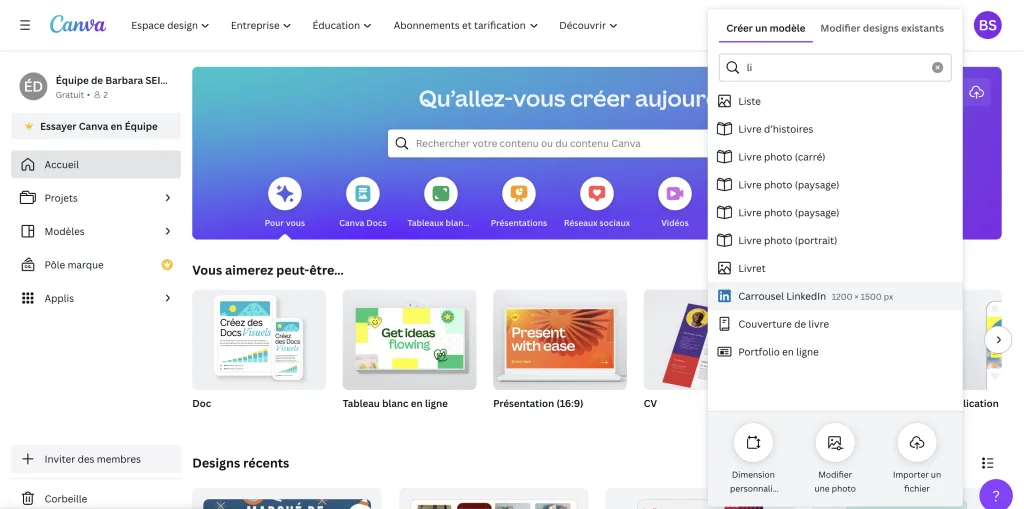
Task: Select the Liste result
Action: pyautogui.click(x=835, y=101)
